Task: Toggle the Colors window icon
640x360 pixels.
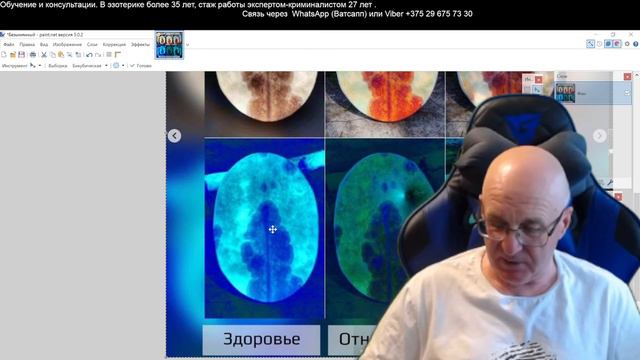Action: click(617, 44)
